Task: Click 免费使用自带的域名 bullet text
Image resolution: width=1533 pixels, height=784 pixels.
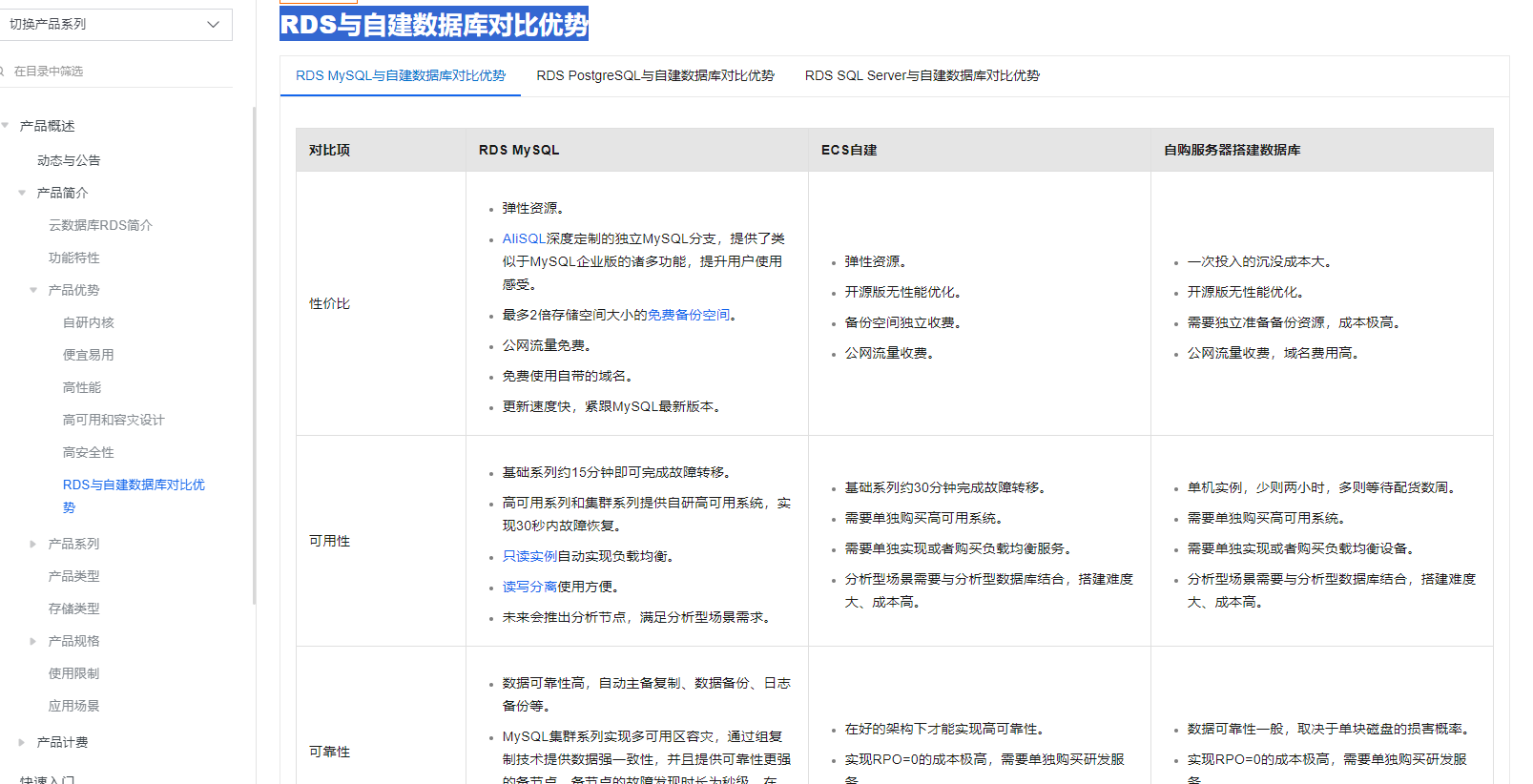Action: [568, 376]
